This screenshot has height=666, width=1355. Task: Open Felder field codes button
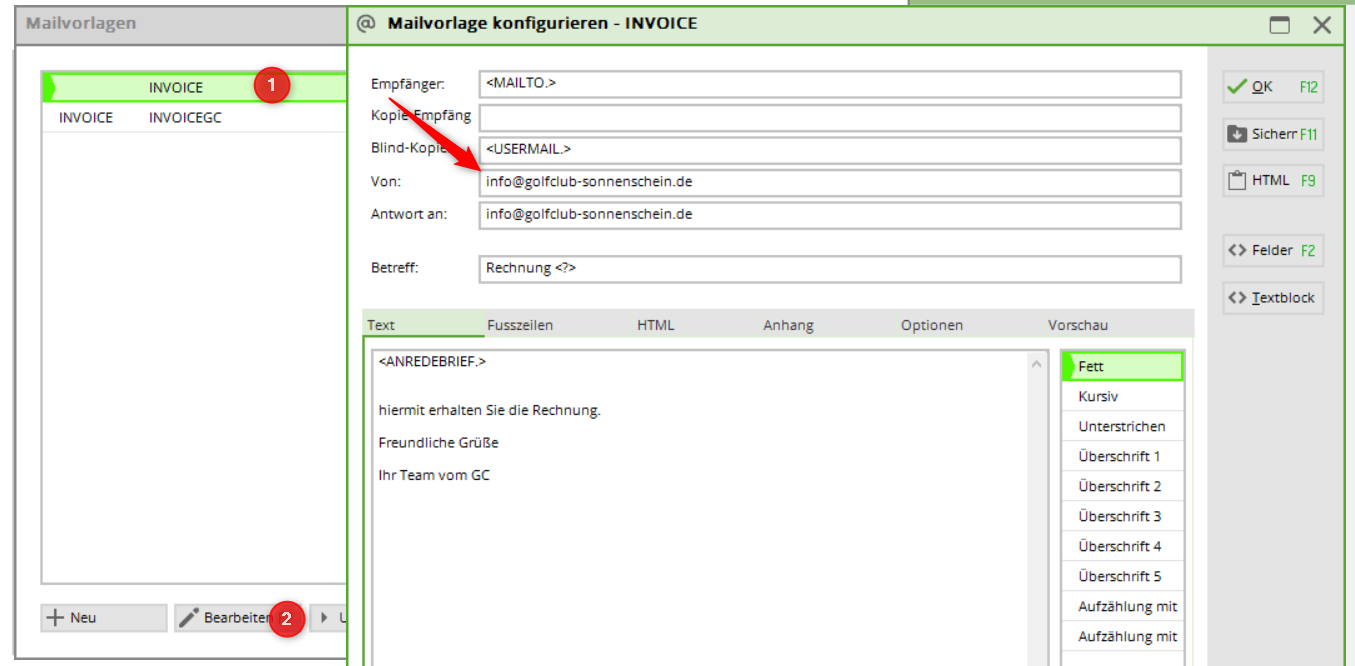click(1272, 251)
